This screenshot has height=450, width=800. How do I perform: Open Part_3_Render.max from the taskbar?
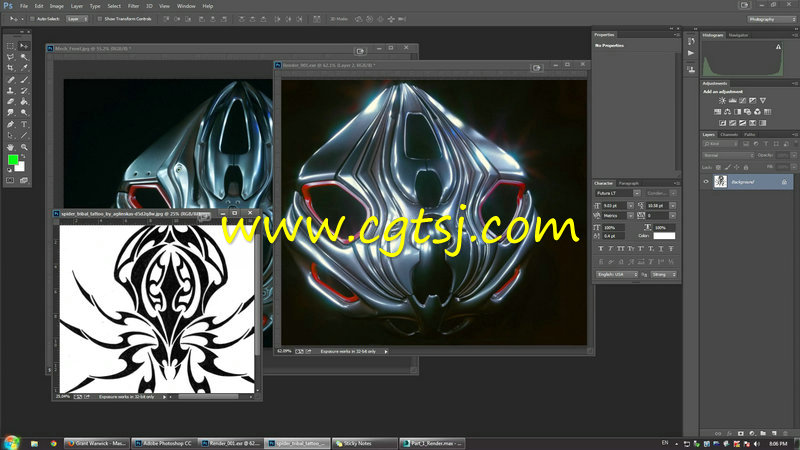tap(432, 443)
